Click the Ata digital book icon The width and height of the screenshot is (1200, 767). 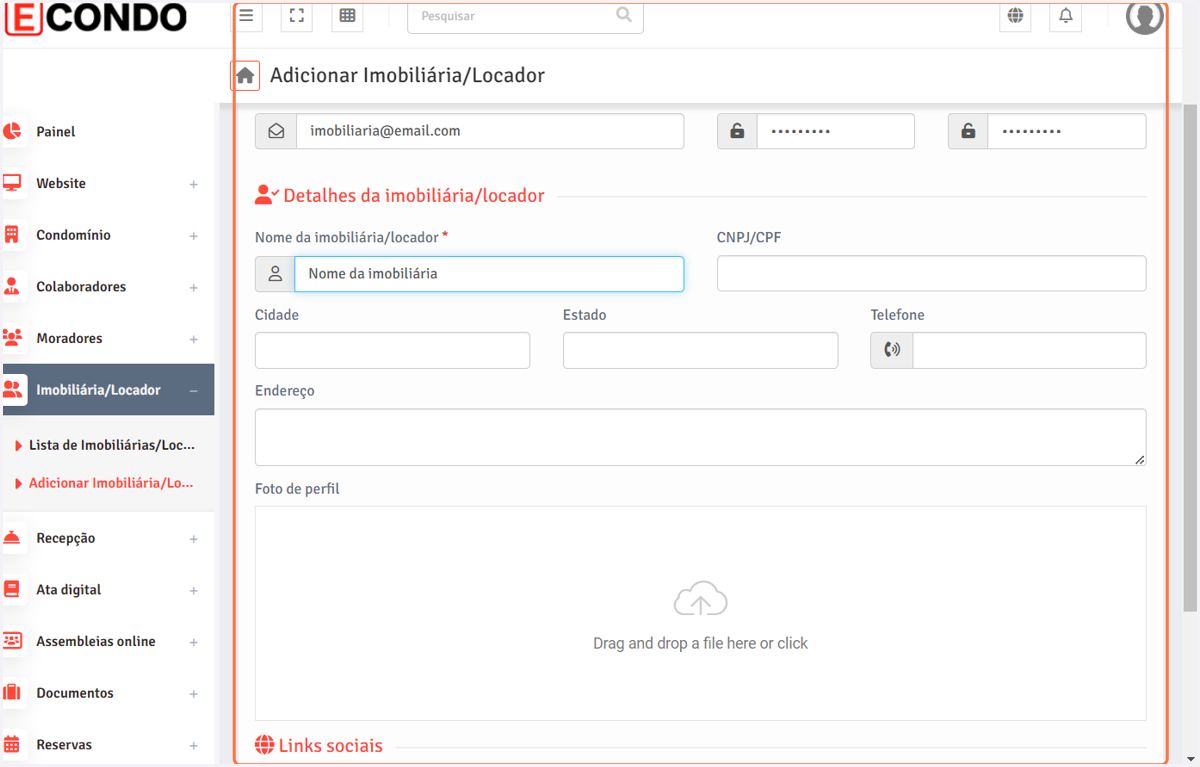[12, 590]
